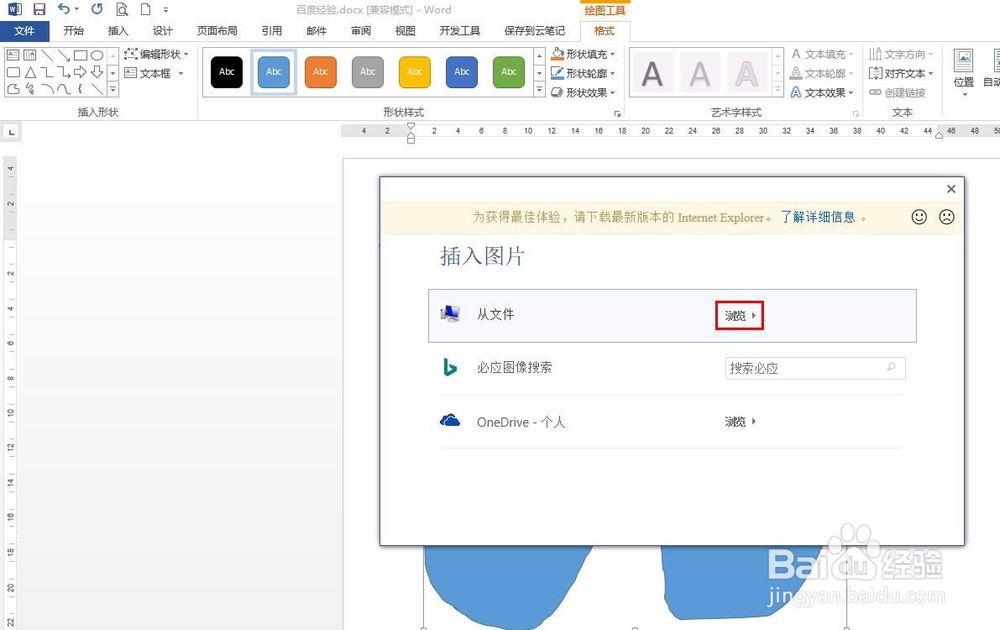Click Browse (浏览) next to OneDrive
This screenshot has height=630, width=1000.
(x=740, y=421)
